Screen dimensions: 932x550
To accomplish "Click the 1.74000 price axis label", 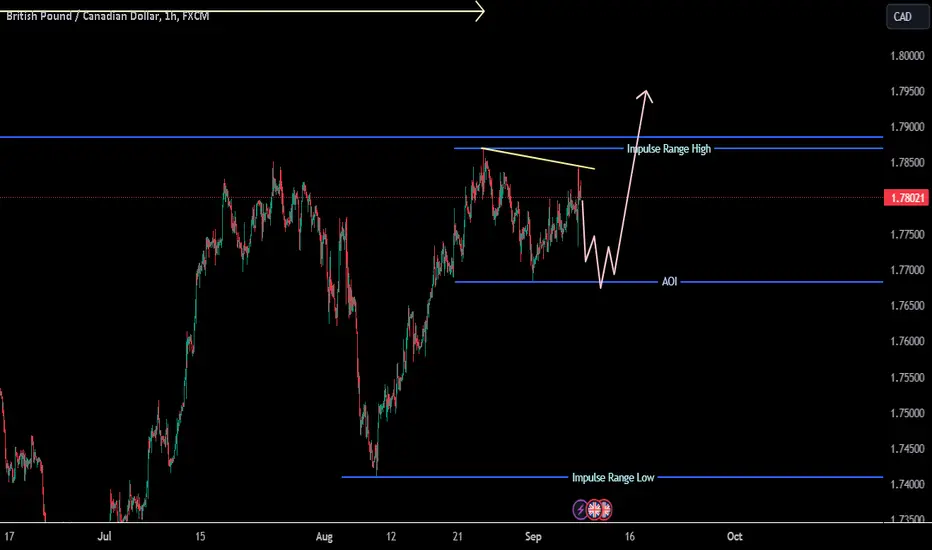I will click(x=907, y=485).
